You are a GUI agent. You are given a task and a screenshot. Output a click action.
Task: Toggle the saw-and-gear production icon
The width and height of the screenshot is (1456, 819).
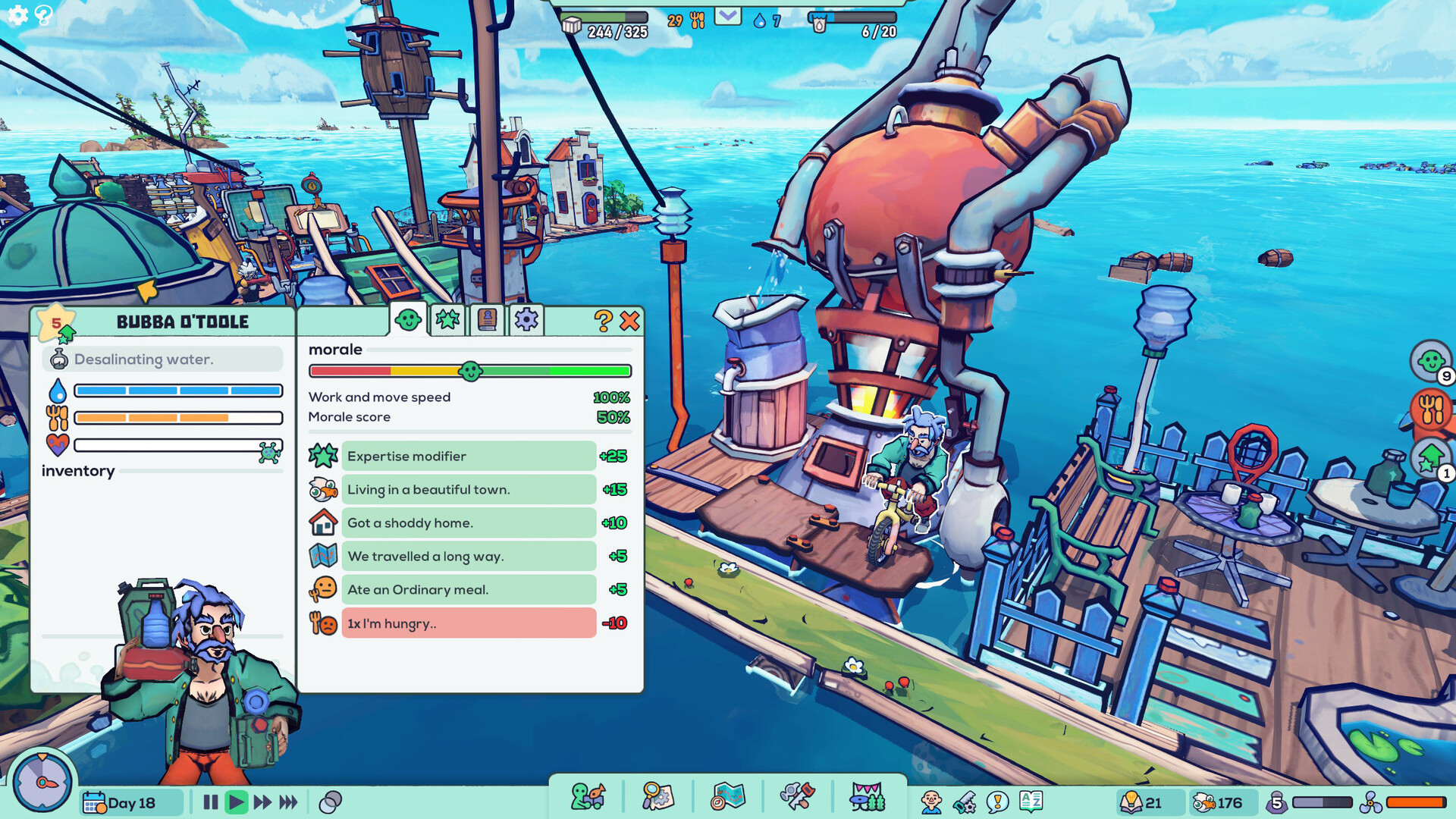(x=966, y=799)
